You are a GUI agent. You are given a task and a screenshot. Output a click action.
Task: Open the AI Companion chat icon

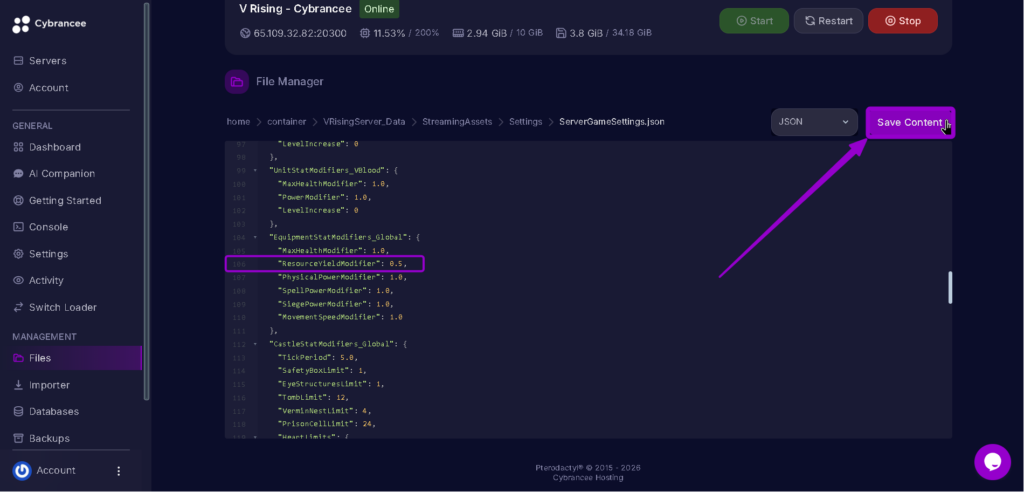(x=18, y=174)
